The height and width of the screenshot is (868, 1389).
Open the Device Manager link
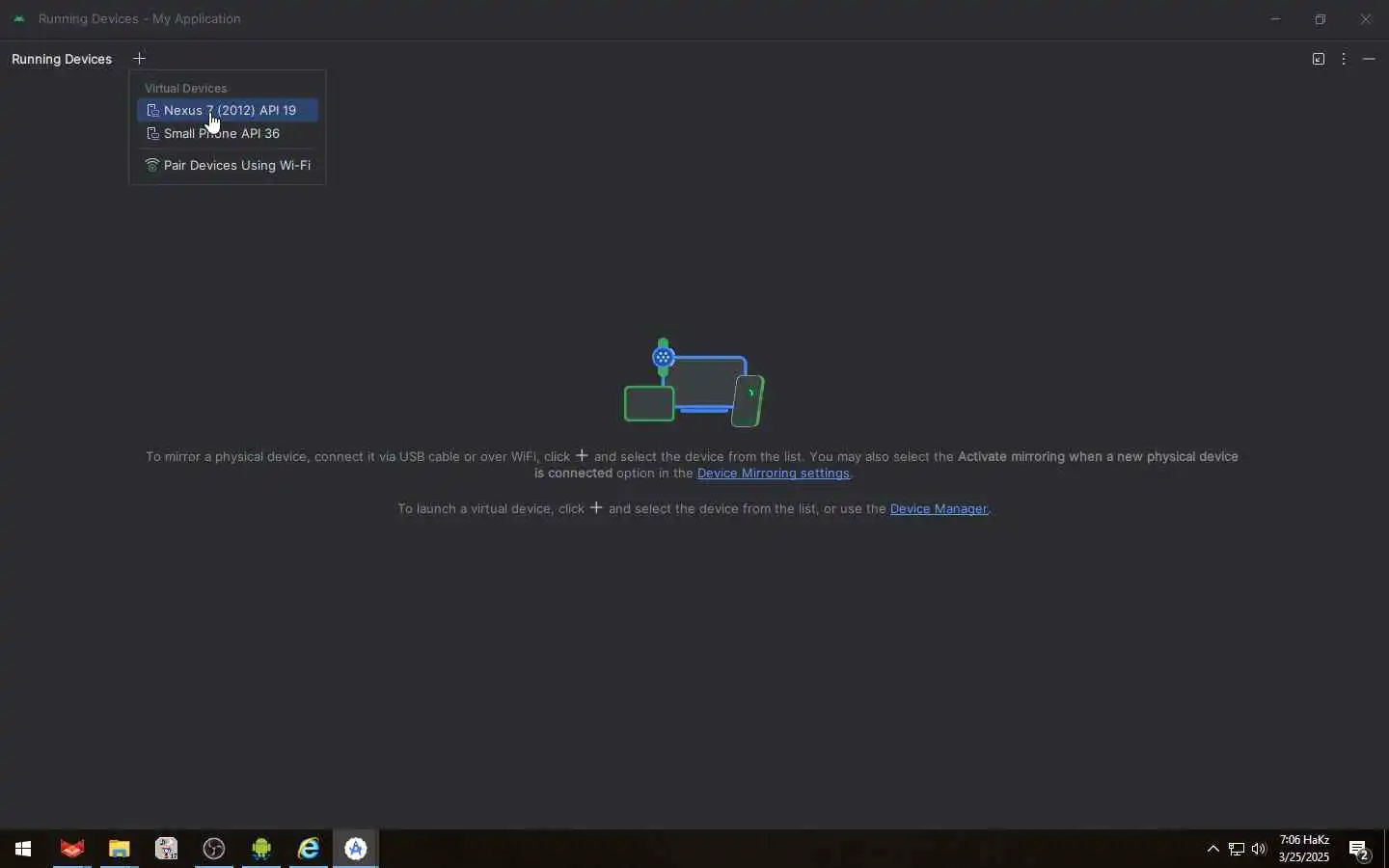point(939,509)
